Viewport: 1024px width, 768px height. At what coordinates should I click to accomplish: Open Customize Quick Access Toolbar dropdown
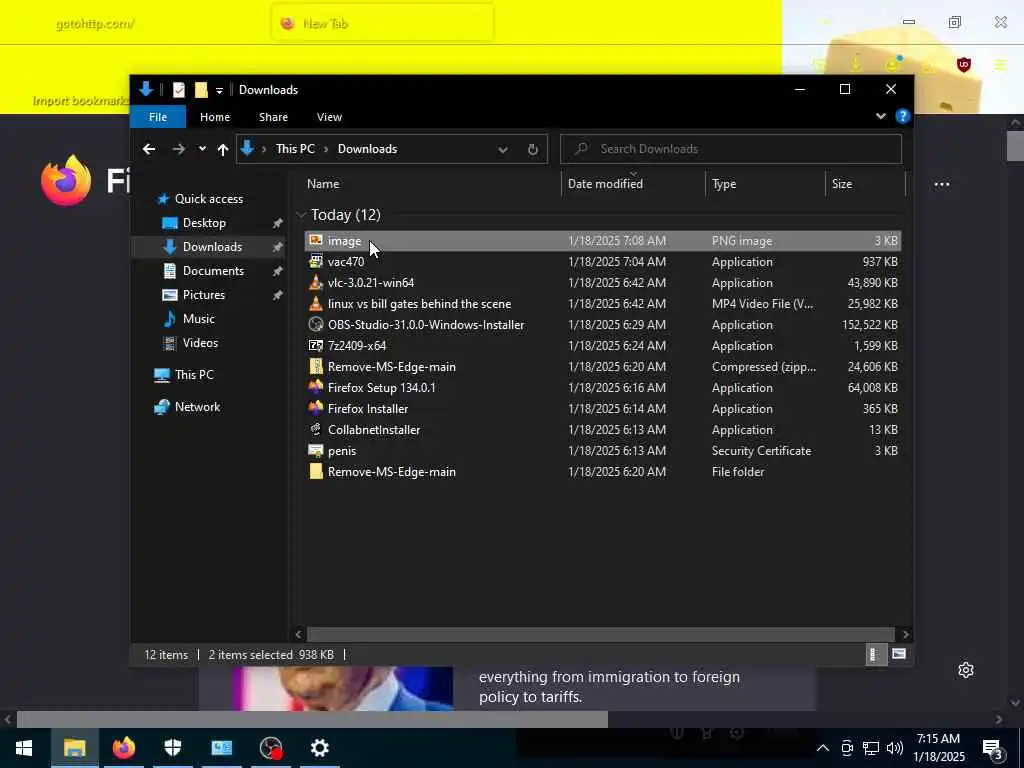click(x=219, y=90)
